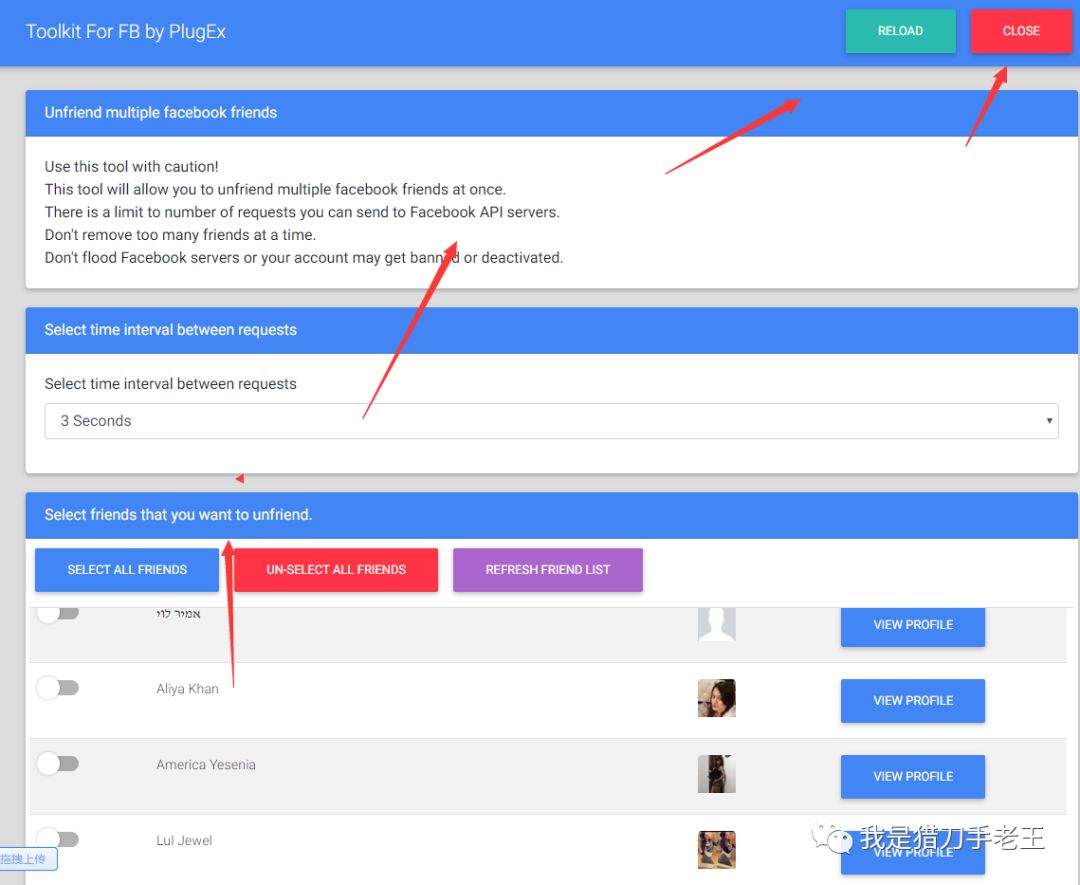Toggle the switch for Lul Jewel
This screenshot has height=885, width=1080.
point(58,839)
